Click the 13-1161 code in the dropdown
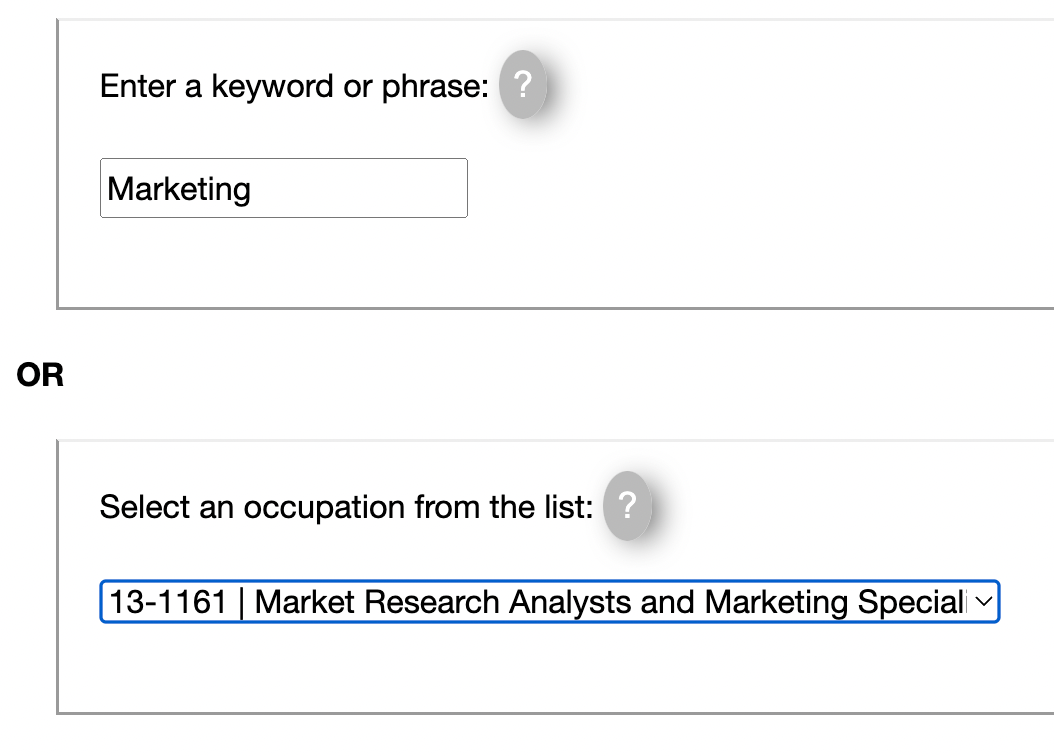This screenshot has width=1054, height=756. tap(168, 602)
